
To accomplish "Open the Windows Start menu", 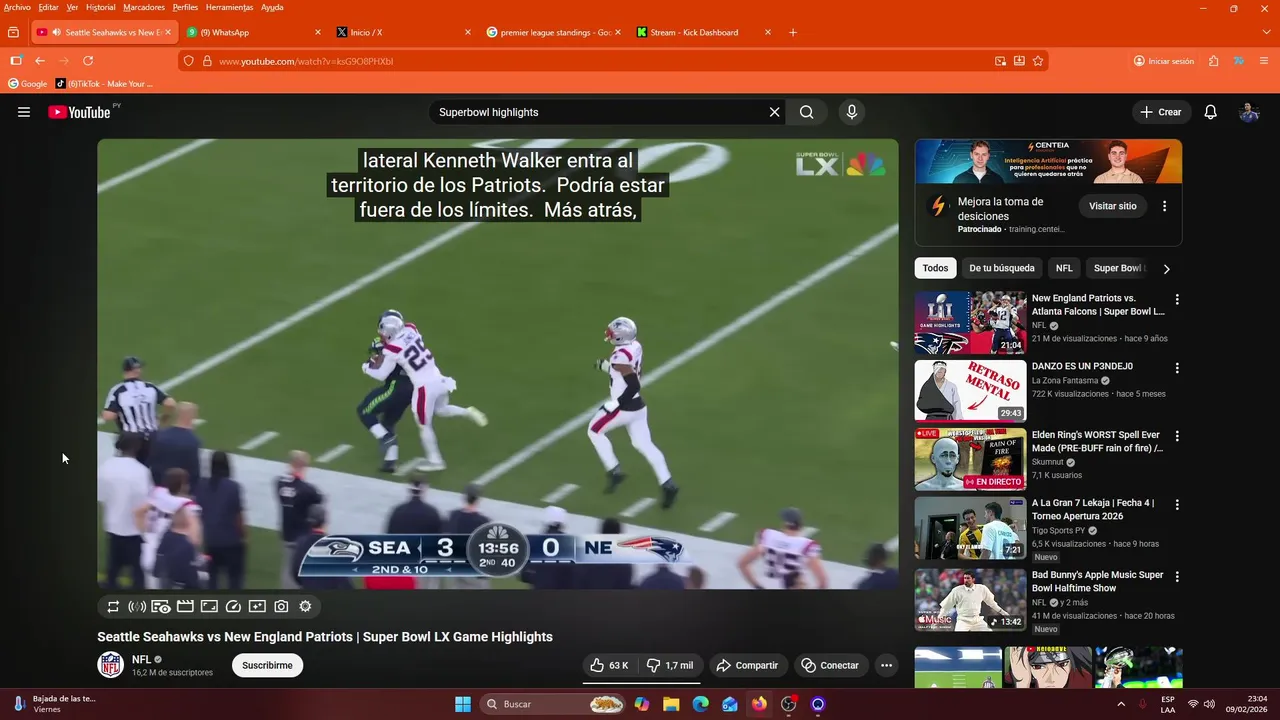I will 463,704.
